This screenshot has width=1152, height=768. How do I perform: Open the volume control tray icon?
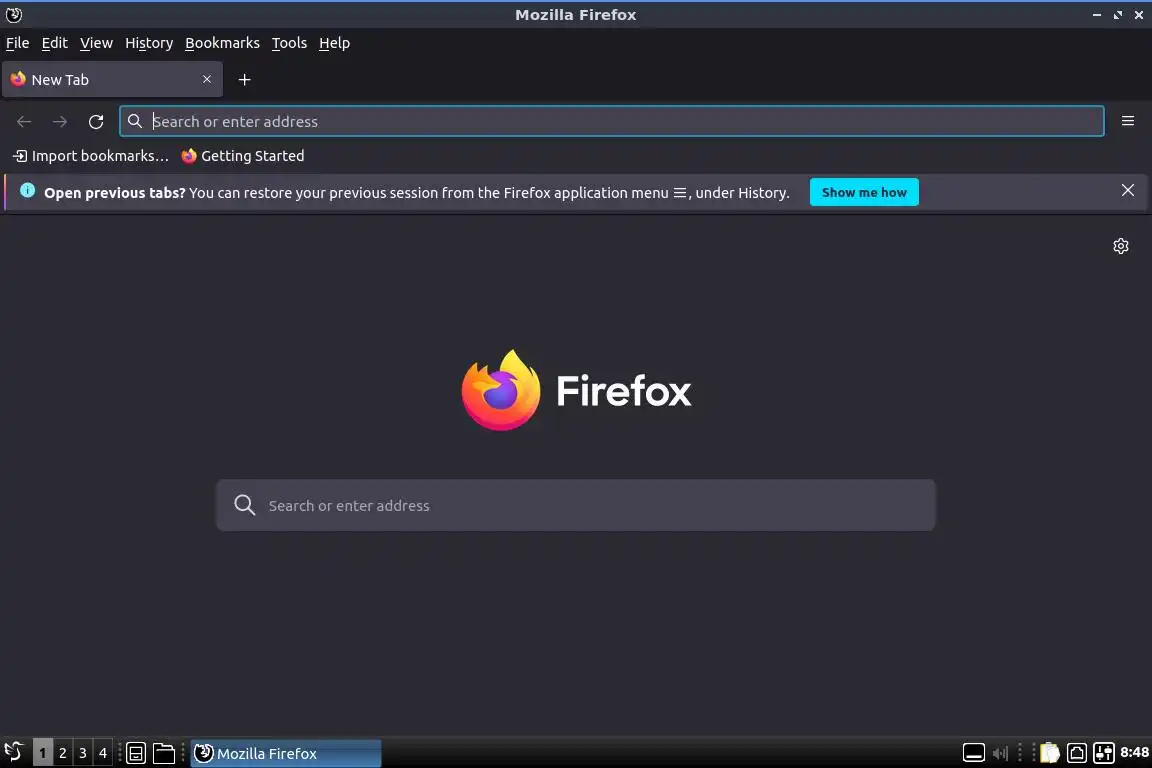(x=1000, y=753)
